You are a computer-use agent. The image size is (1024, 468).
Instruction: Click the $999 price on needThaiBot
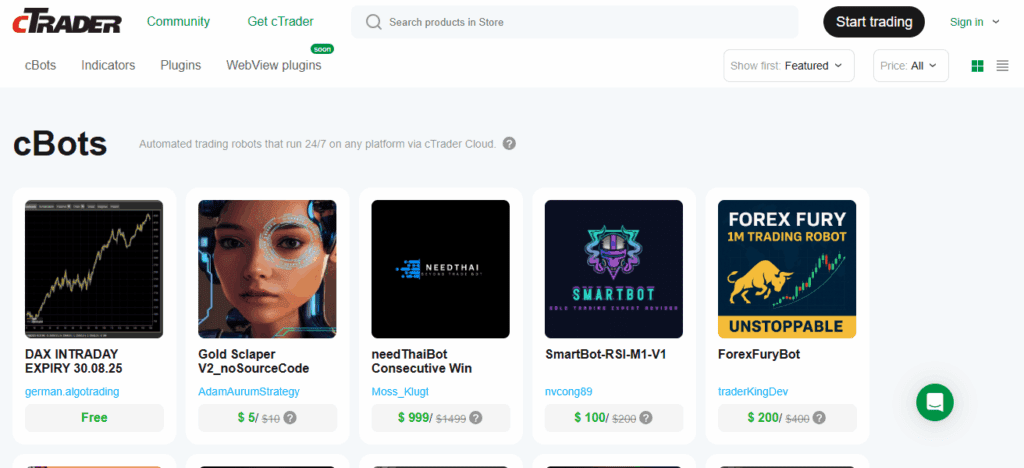click(x=414, y=418)
